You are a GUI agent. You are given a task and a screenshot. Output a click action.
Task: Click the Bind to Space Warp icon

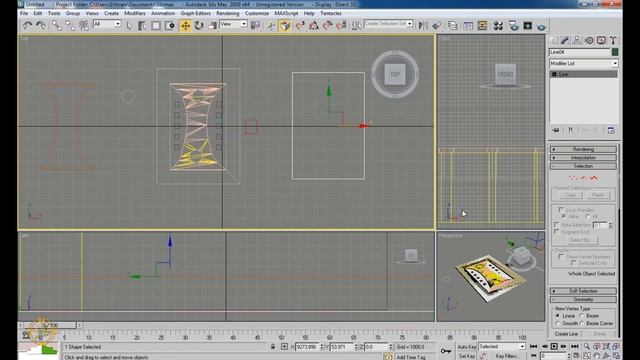tap(84, 26)
